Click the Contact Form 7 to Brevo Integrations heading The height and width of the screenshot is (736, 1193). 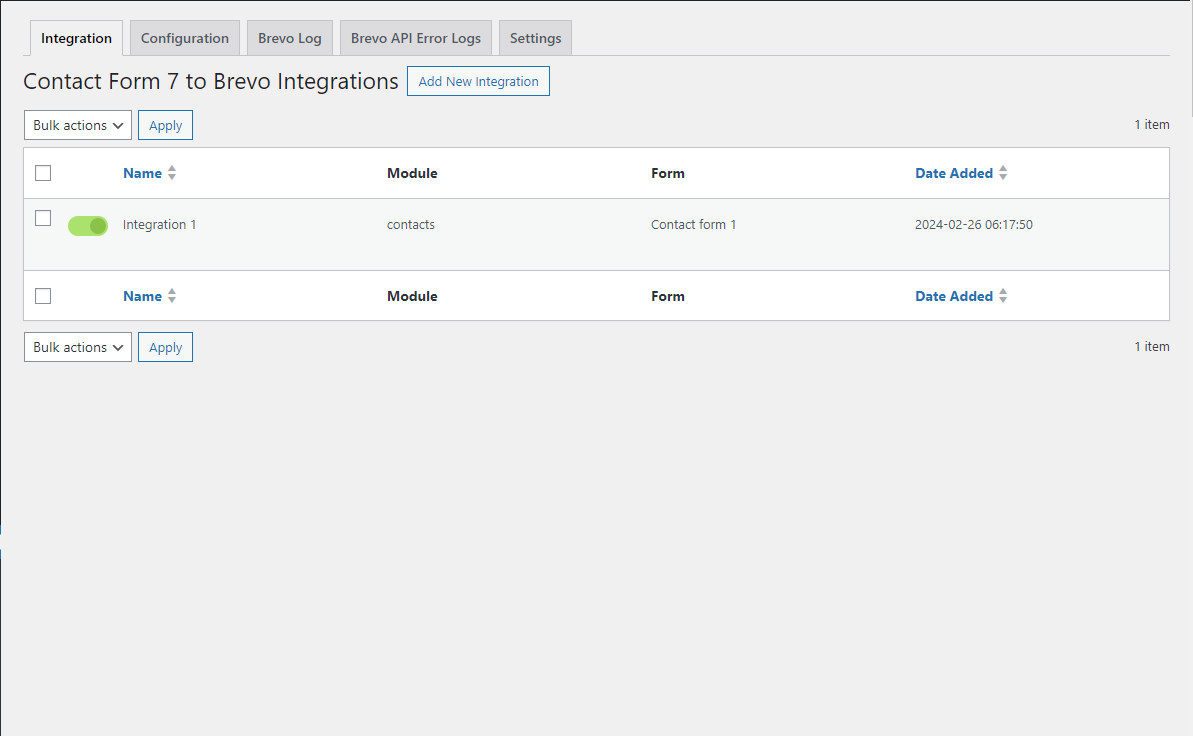pyautogui.click(x=211, y=81)
